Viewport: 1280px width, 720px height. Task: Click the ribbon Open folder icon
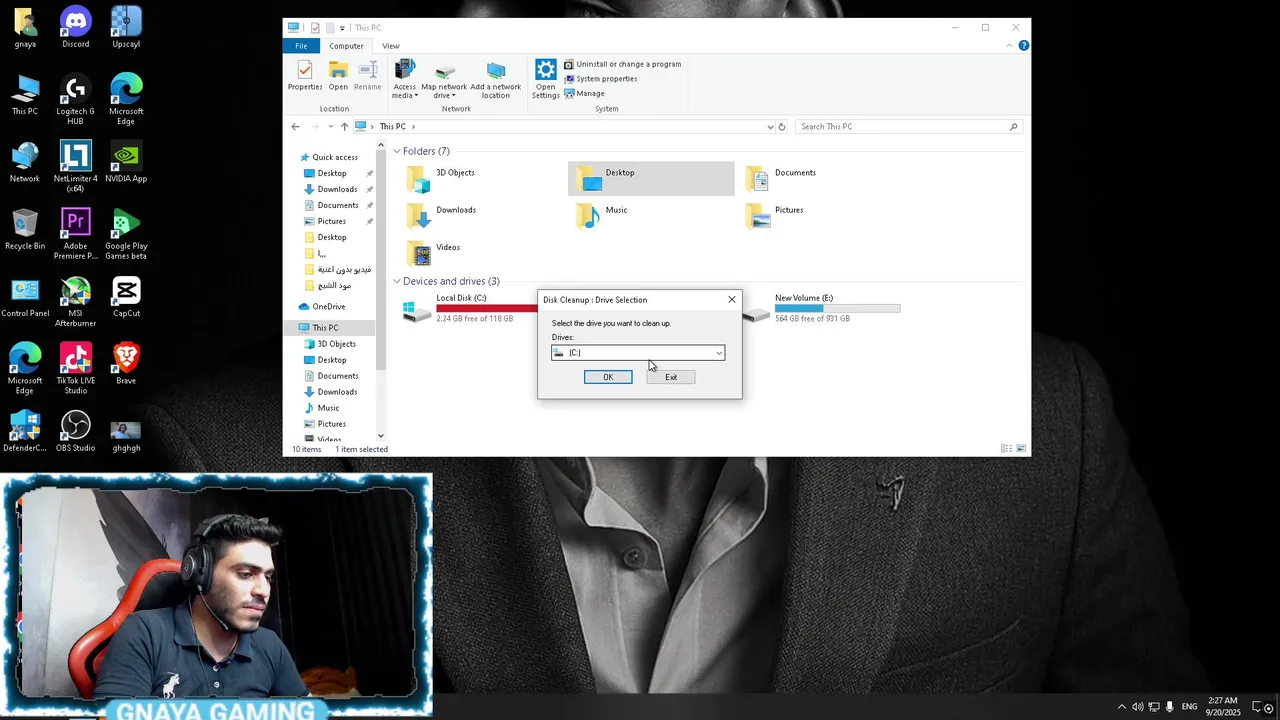click(338, 76)
